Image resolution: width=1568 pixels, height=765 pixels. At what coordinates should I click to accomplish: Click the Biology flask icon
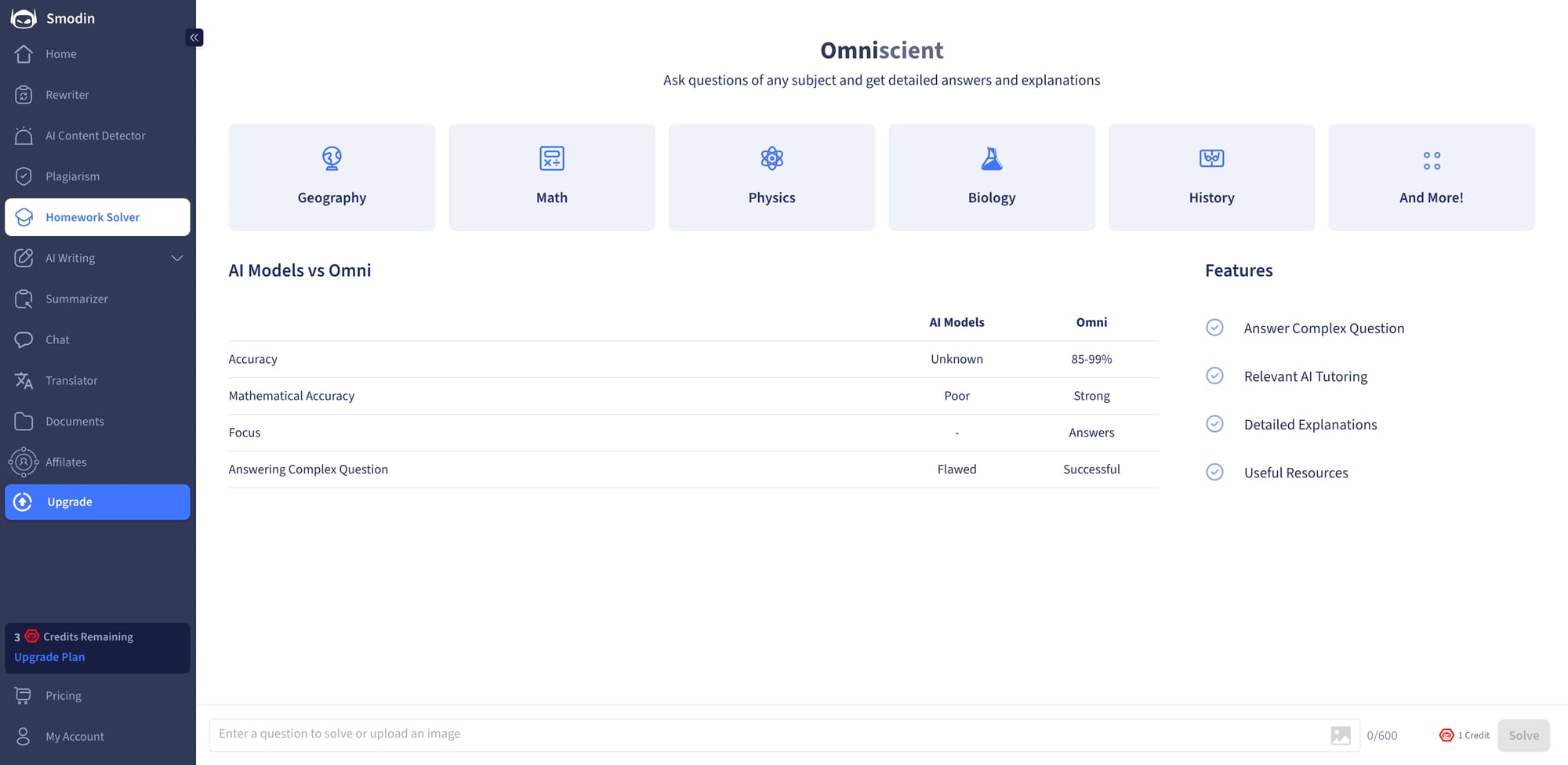pos(992,158)
